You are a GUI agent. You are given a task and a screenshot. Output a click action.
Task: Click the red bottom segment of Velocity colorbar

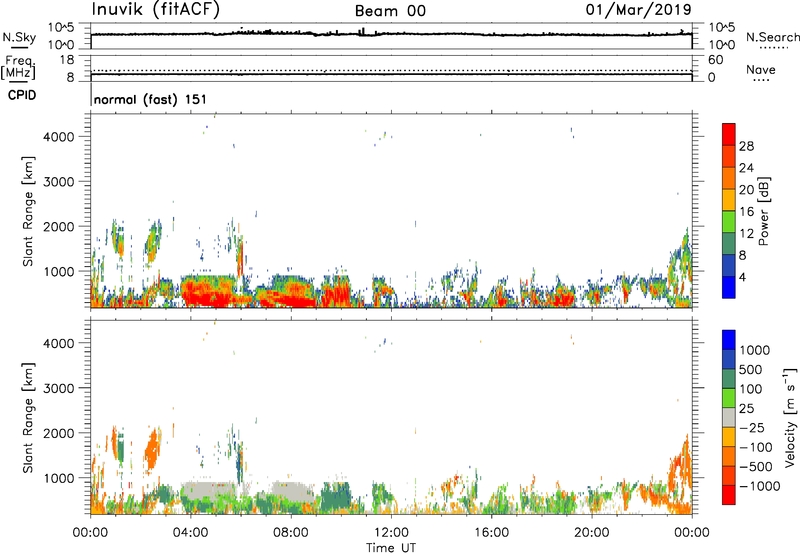pyautogui.click(x=729, y=495)
